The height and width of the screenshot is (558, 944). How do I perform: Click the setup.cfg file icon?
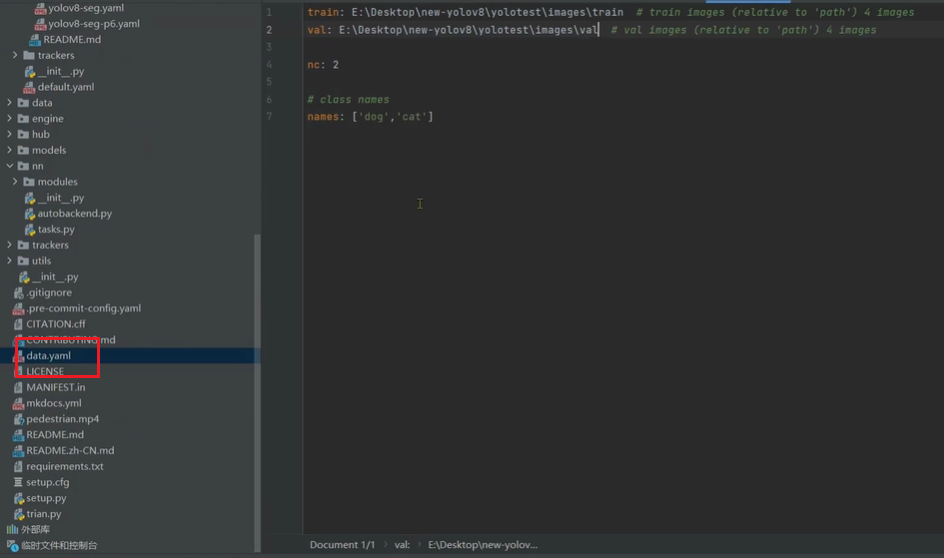click(x=18, y=482)
